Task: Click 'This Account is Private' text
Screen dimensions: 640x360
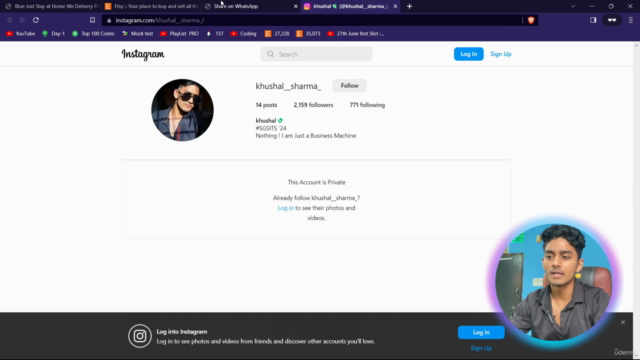Action: [x=316, y=182]
